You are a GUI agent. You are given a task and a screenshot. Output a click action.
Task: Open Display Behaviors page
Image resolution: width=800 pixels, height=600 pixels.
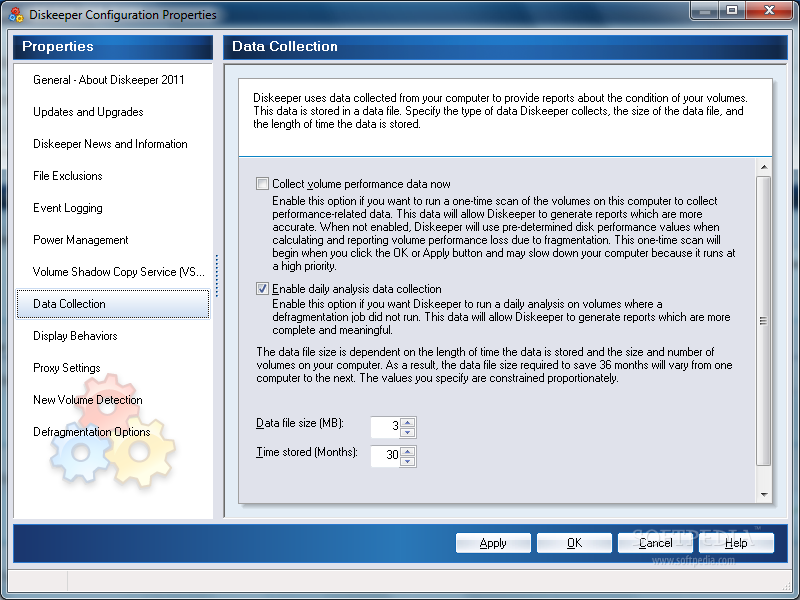(x=76, y=336)
